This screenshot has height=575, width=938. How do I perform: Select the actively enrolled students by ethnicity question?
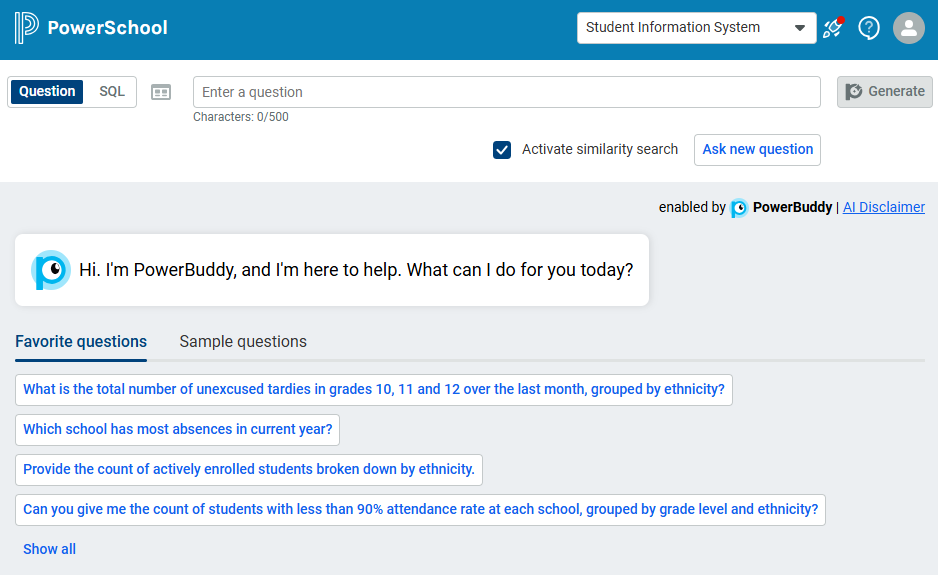click(x=249, y=470)
